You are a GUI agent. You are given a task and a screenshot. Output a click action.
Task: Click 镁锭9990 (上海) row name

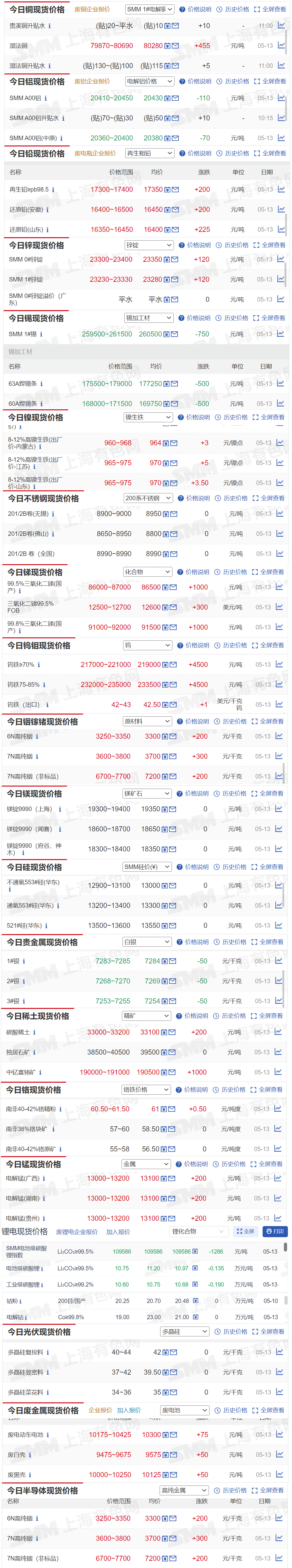[30, 810]
